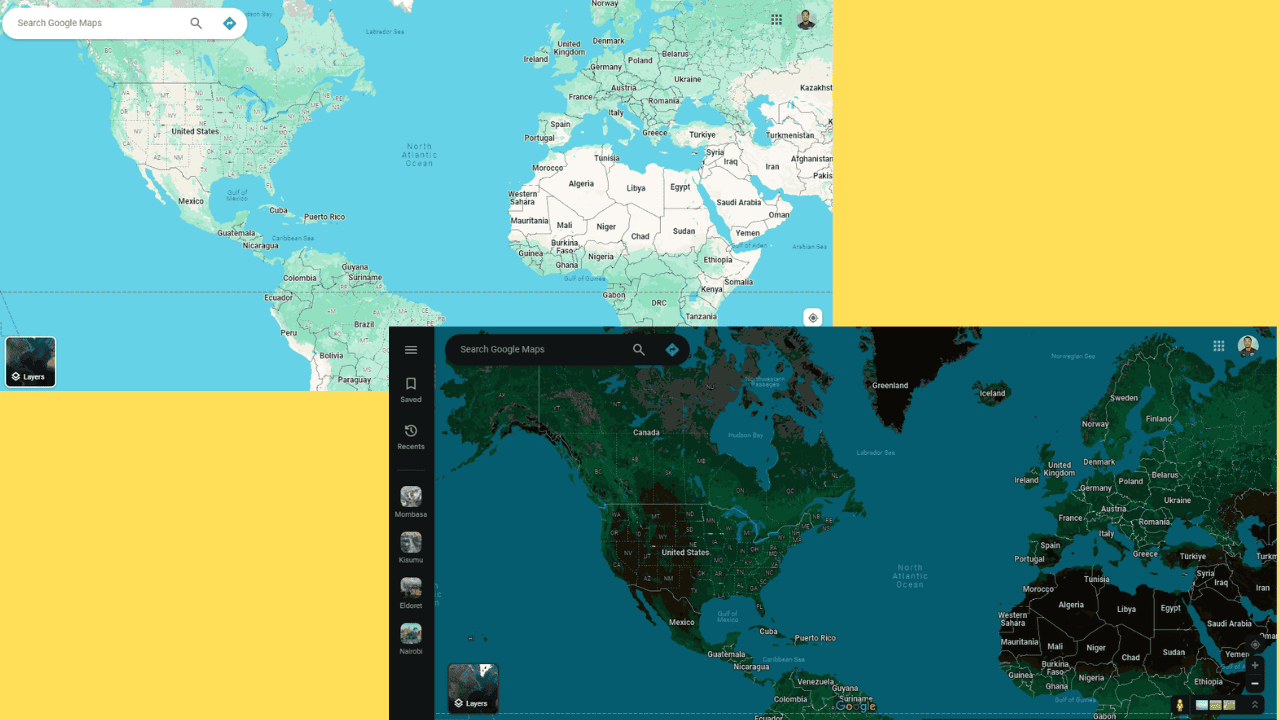Screen dimensions: 1280x720
Task: Click search magnifier in dark Maps window
Action: point(639,350)
